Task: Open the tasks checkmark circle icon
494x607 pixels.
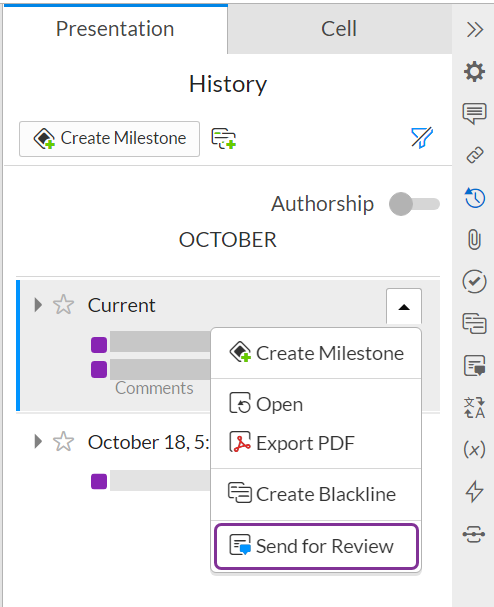Action: [x=474, y=281]
